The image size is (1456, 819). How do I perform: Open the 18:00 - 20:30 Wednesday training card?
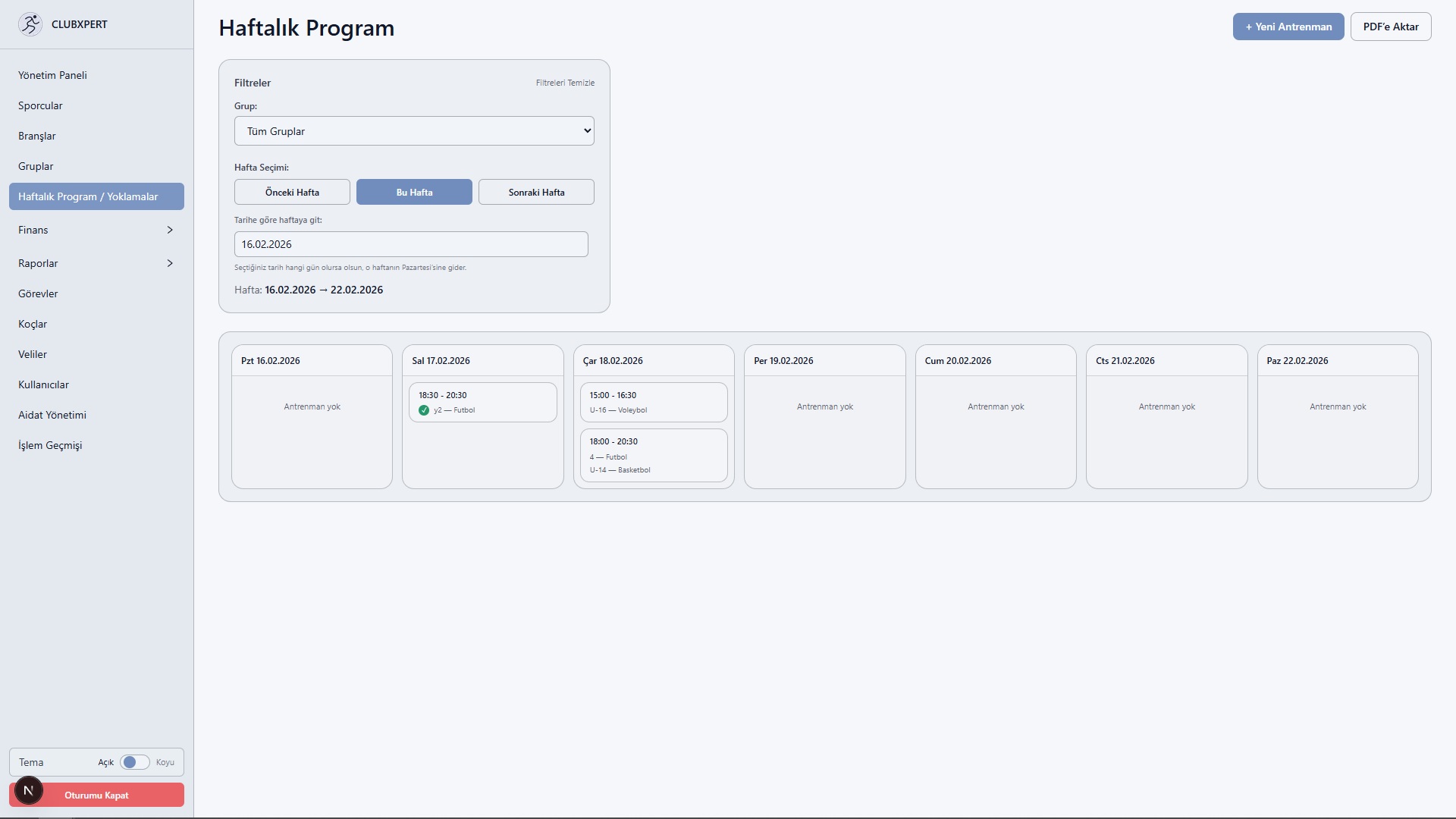coord(653,455)
